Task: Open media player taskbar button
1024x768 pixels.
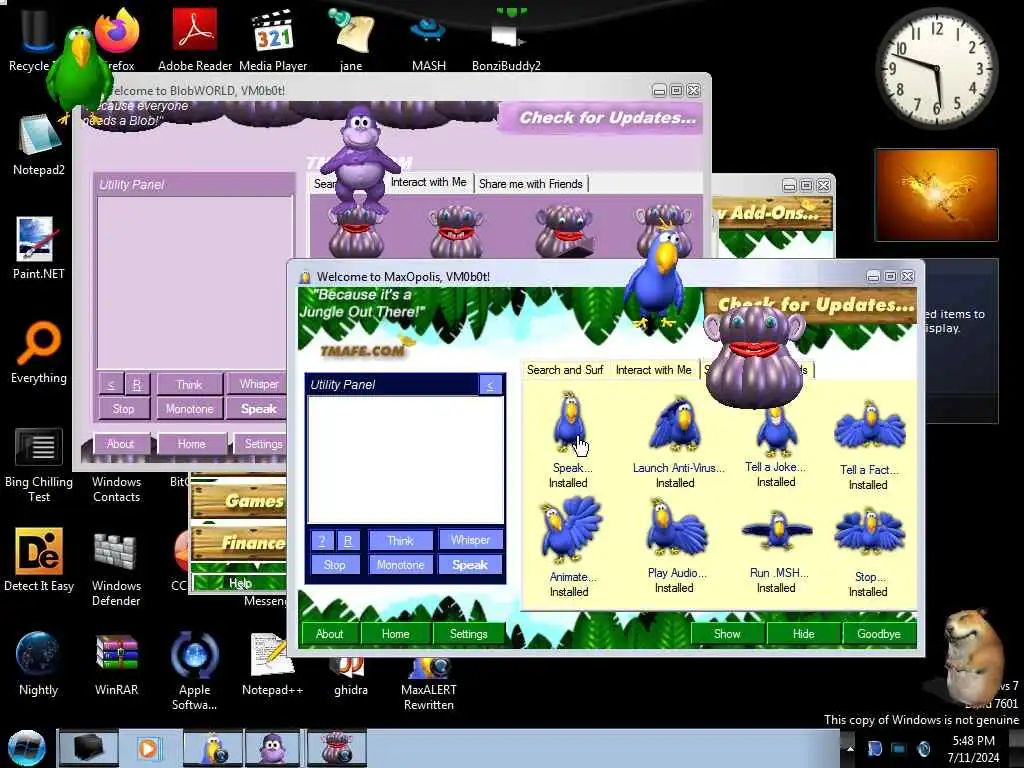Action: tap(149, 748)
